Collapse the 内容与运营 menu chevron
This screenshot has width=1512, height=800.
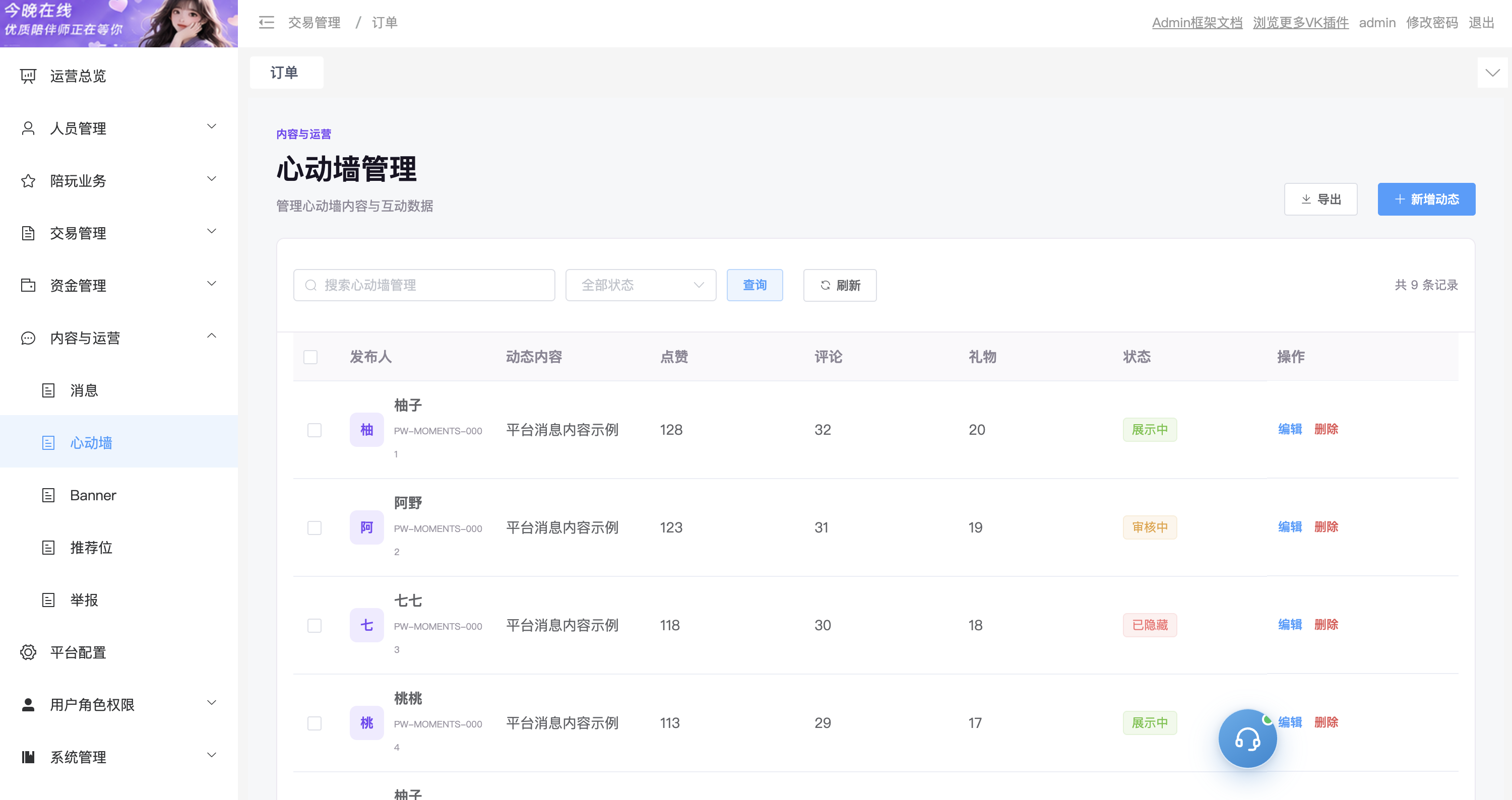[212, 336]
